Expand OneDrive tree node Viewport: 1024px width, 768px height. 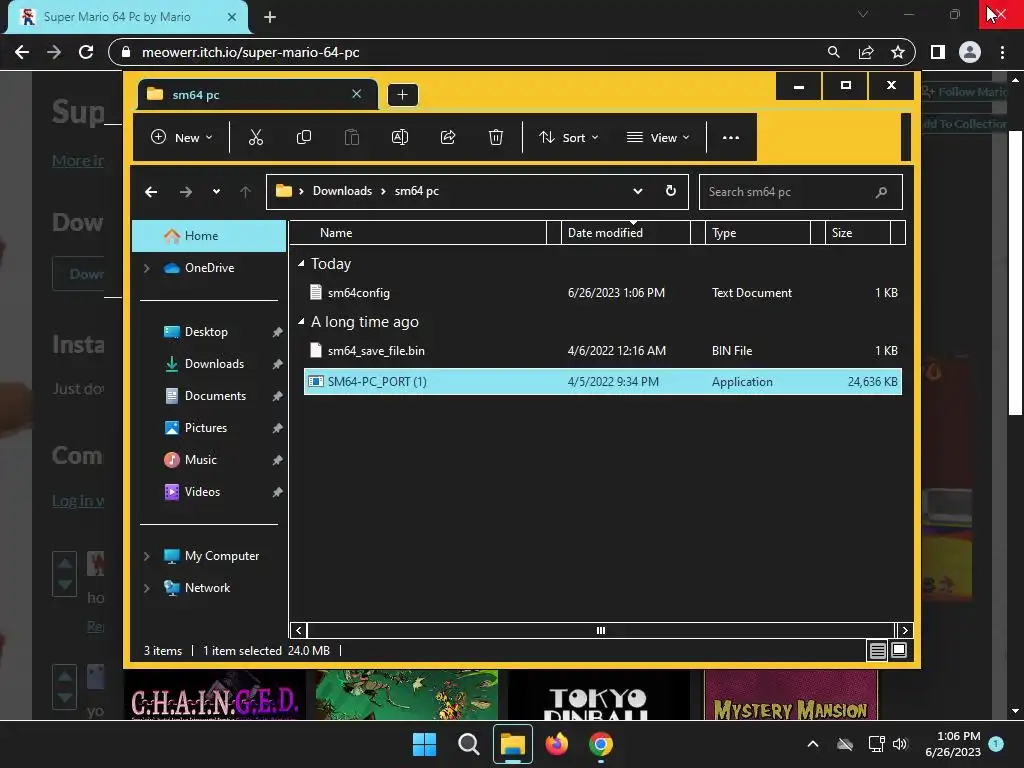coord(146,268)
